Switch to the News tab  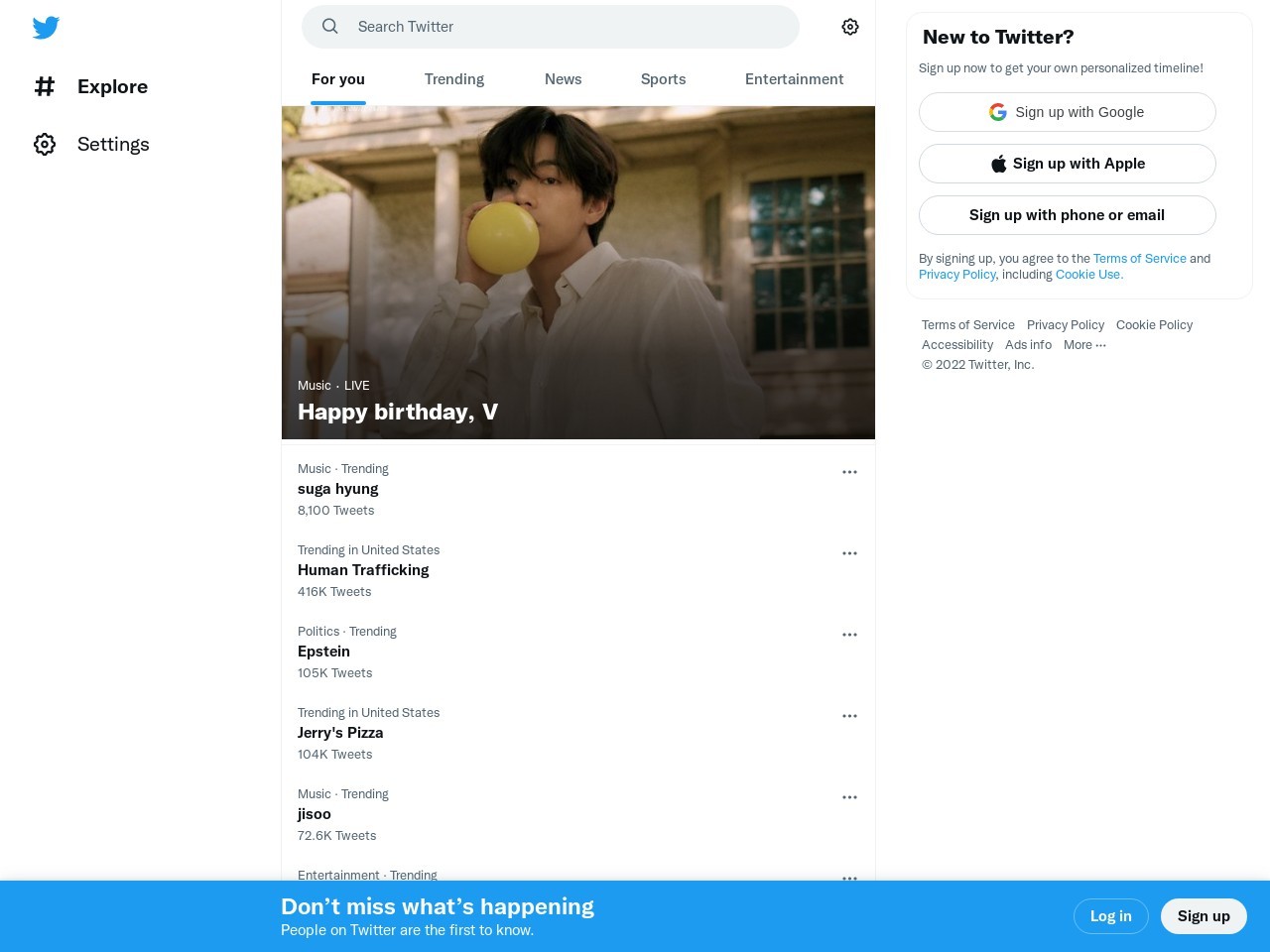click(x=564, y=79)
